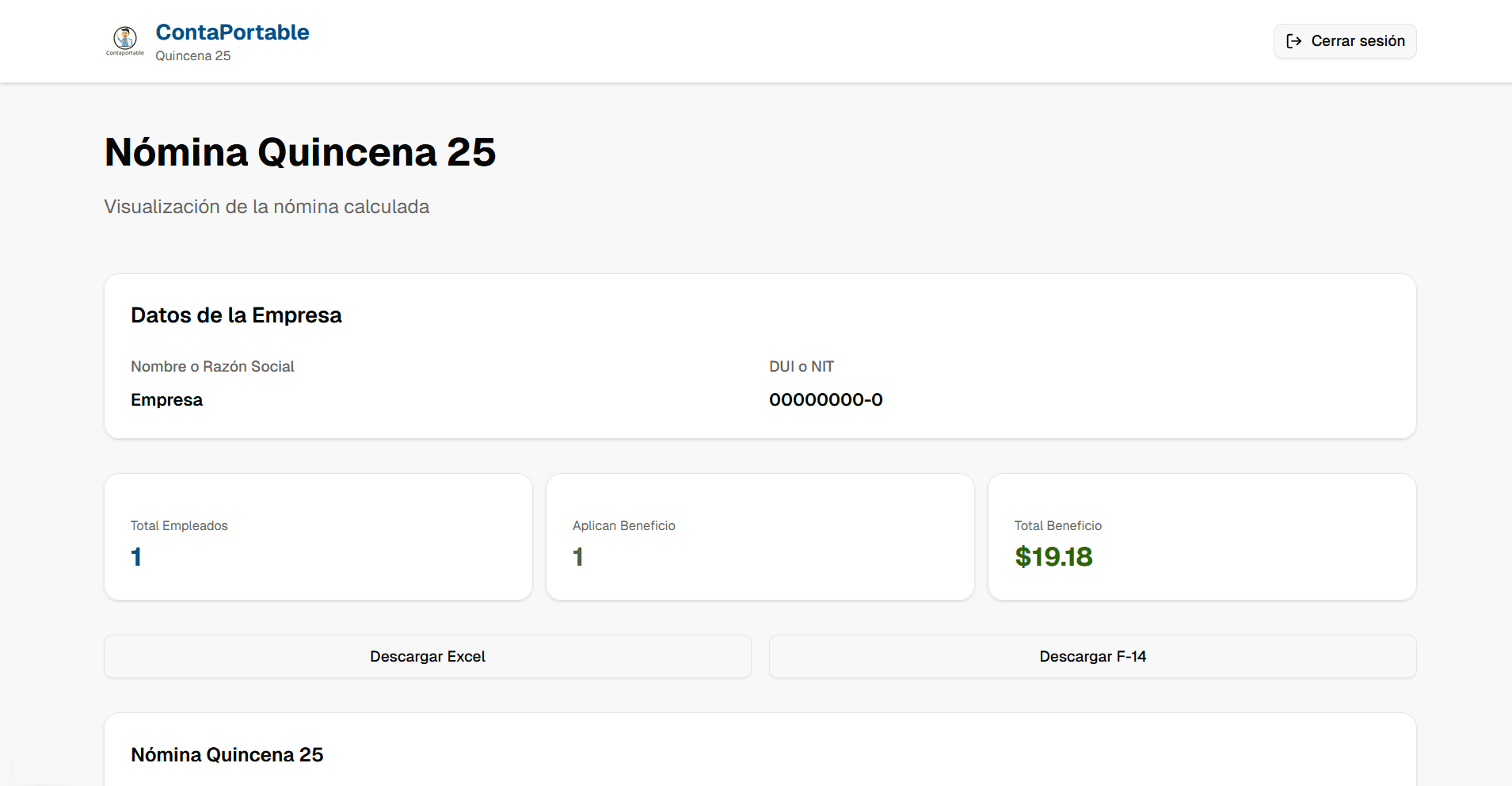Click the Aplican Beneficio count value
1512x786 pixels.
578,557
